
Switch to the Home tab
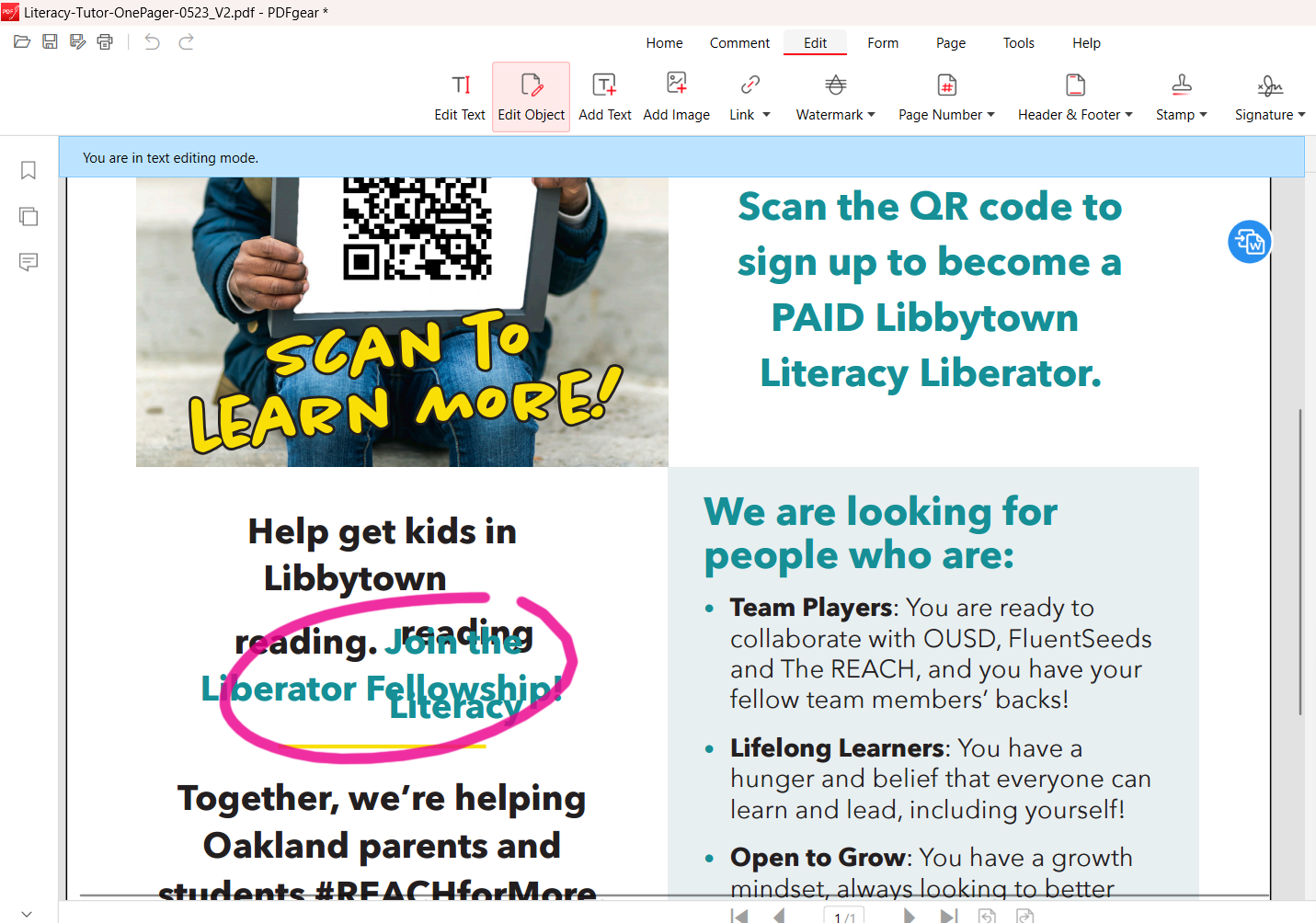(x=664, y=43)
